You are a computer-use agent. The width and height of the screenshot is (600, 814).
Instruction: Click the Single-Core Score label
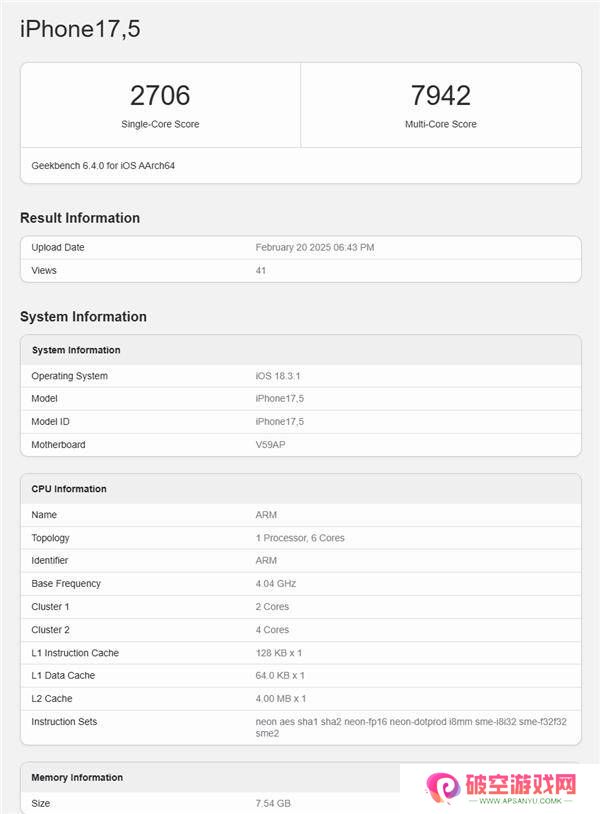tap(160, 124)
